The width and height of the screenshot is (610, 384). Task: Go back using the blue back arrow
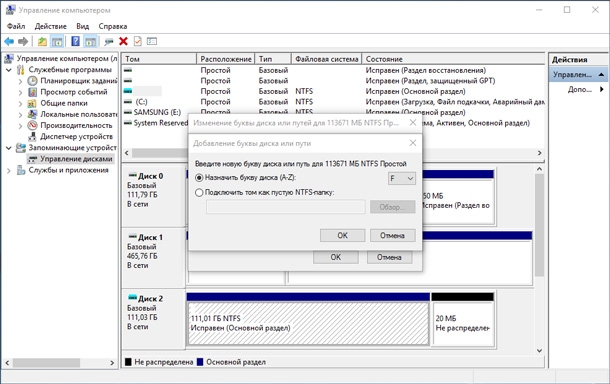tap(9, 41)
